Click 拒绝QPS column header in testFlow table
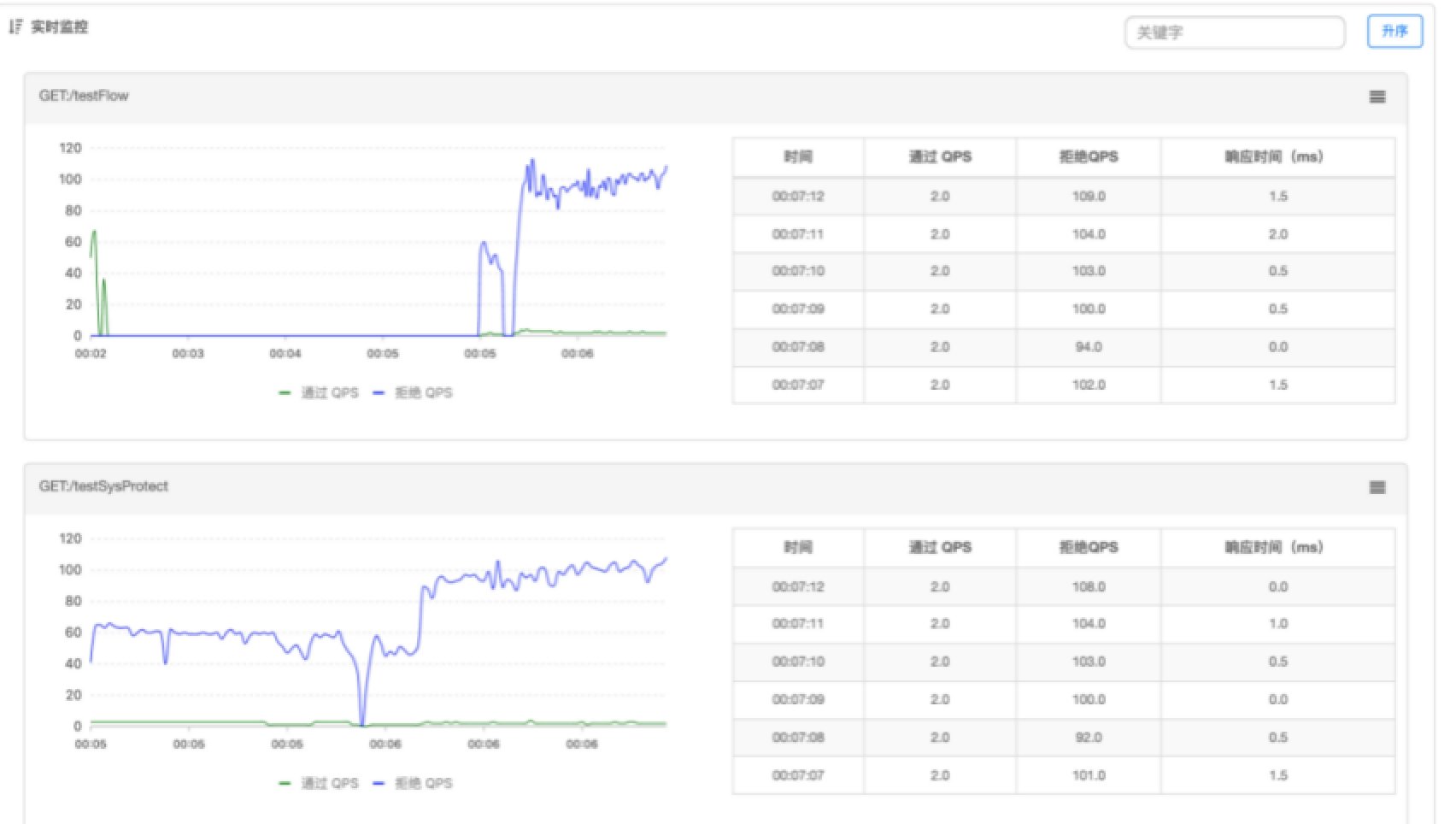The height and width of the screenshot is (824, 1456). pyautogui.click(x=1089, y=157)
